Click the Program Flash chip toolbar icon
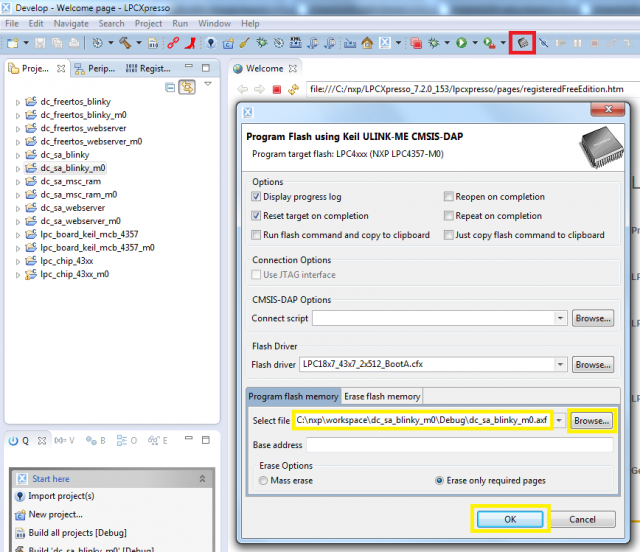The height and width of the screenshot is (552, 640). (522, 43)
